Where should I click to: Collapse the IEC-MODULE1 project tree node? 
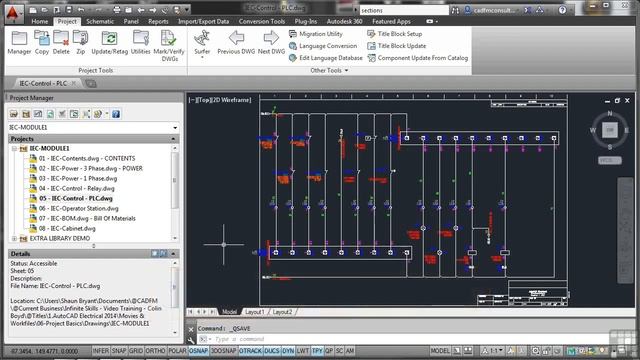click(14, 149)
